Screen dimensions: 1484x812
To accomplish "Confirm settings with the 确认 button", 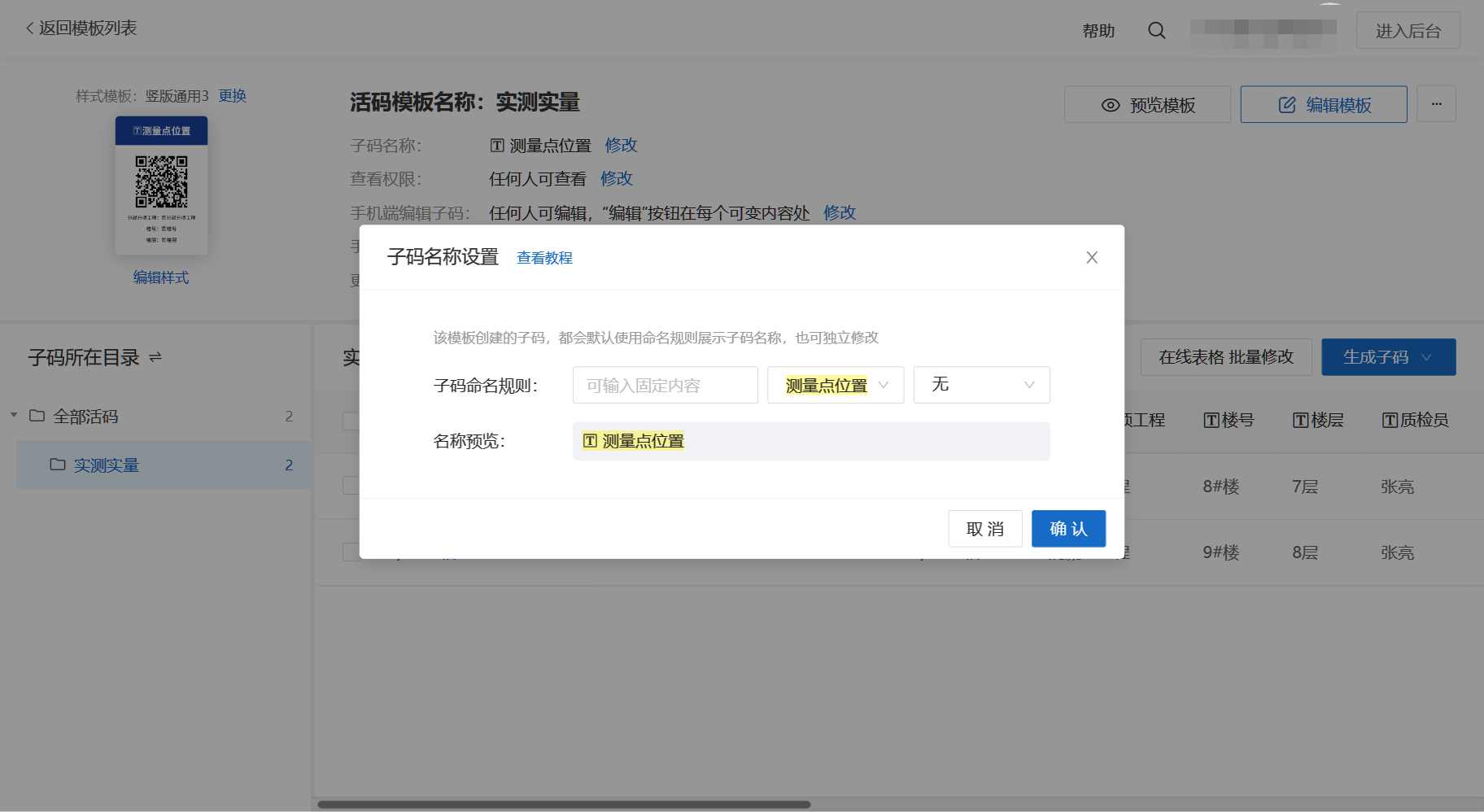I will click(1068, 528).
